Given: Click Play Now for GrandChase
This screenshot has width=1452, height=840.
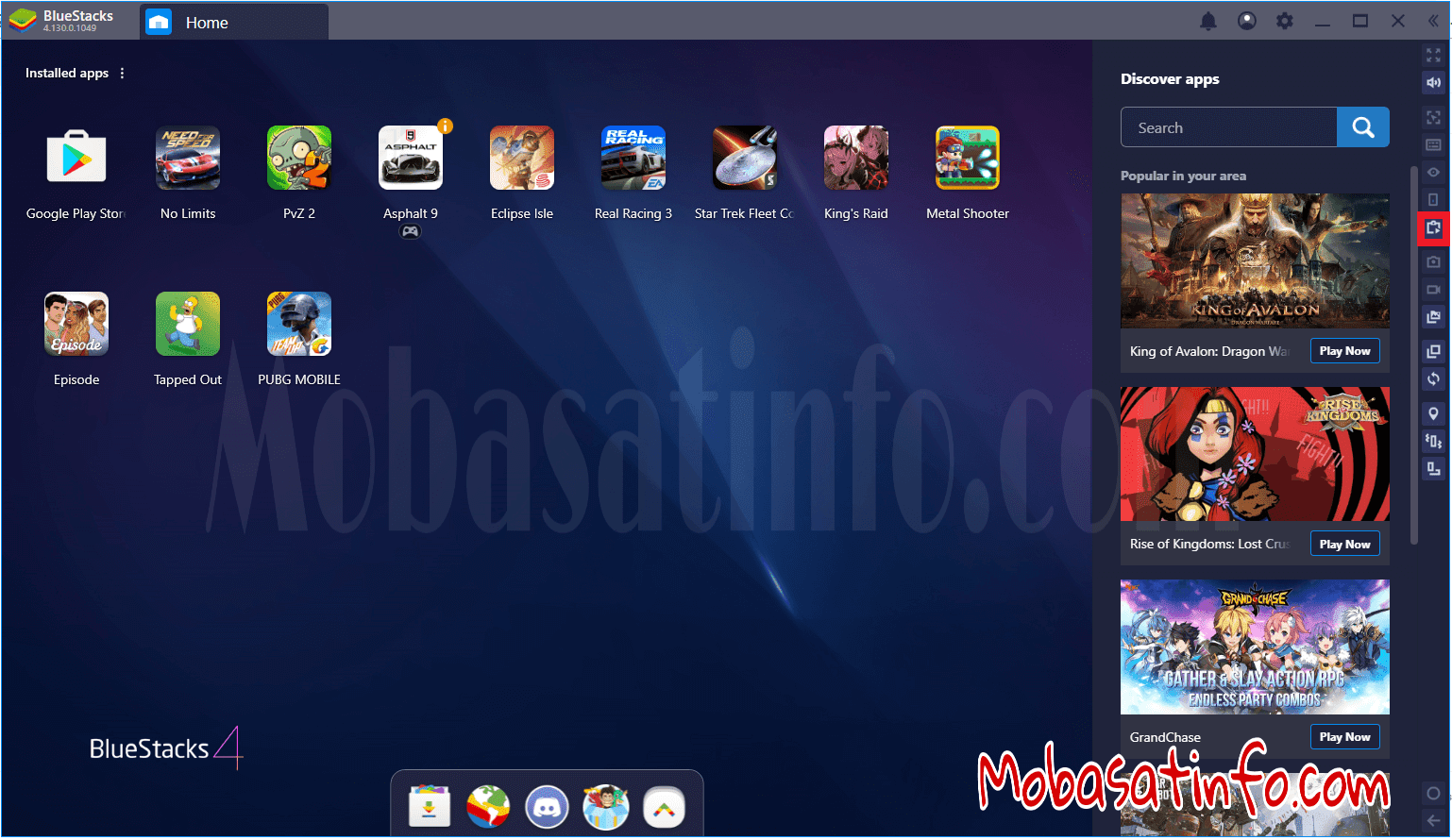Looking at the screenshot, I should coord(1345,737).
